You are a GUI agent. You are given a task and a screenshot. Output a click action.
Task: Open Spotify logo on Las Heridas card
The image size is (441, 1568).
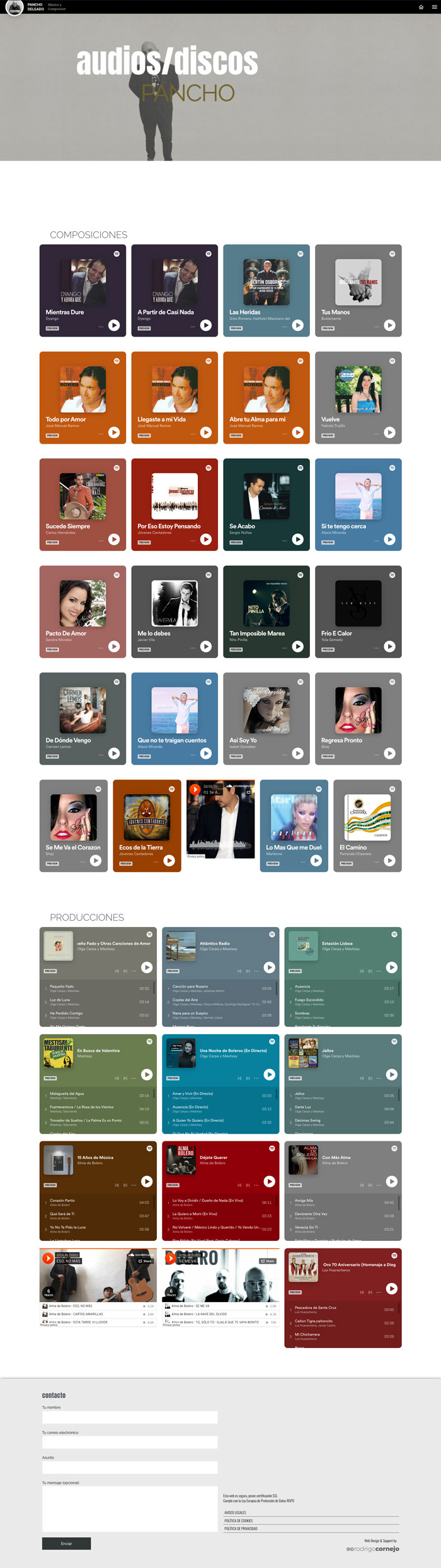(x=301, y=253)
